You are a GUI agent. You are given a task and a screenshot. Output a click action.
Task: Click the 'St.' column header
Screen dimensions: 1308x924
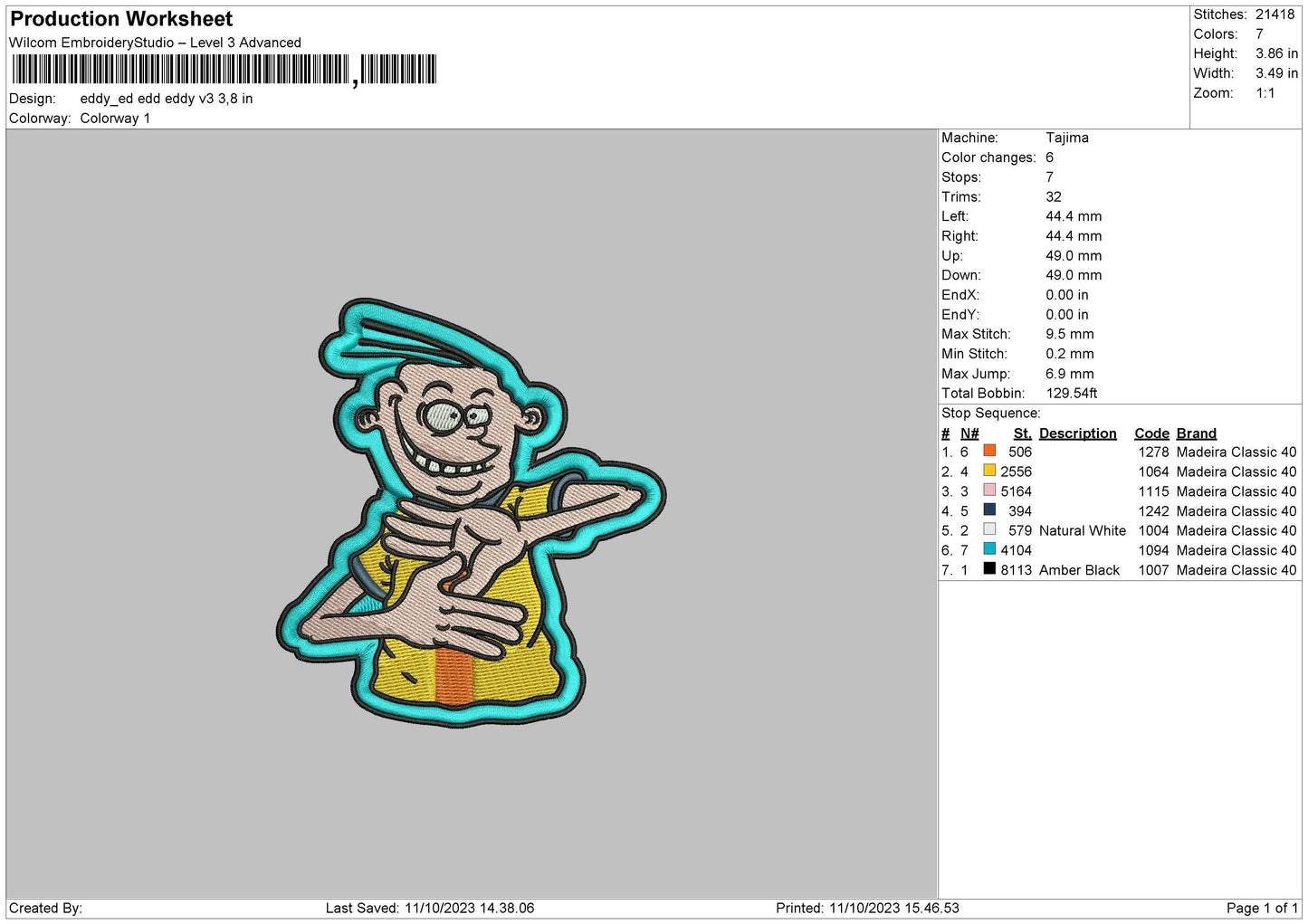click(1023, 433)
